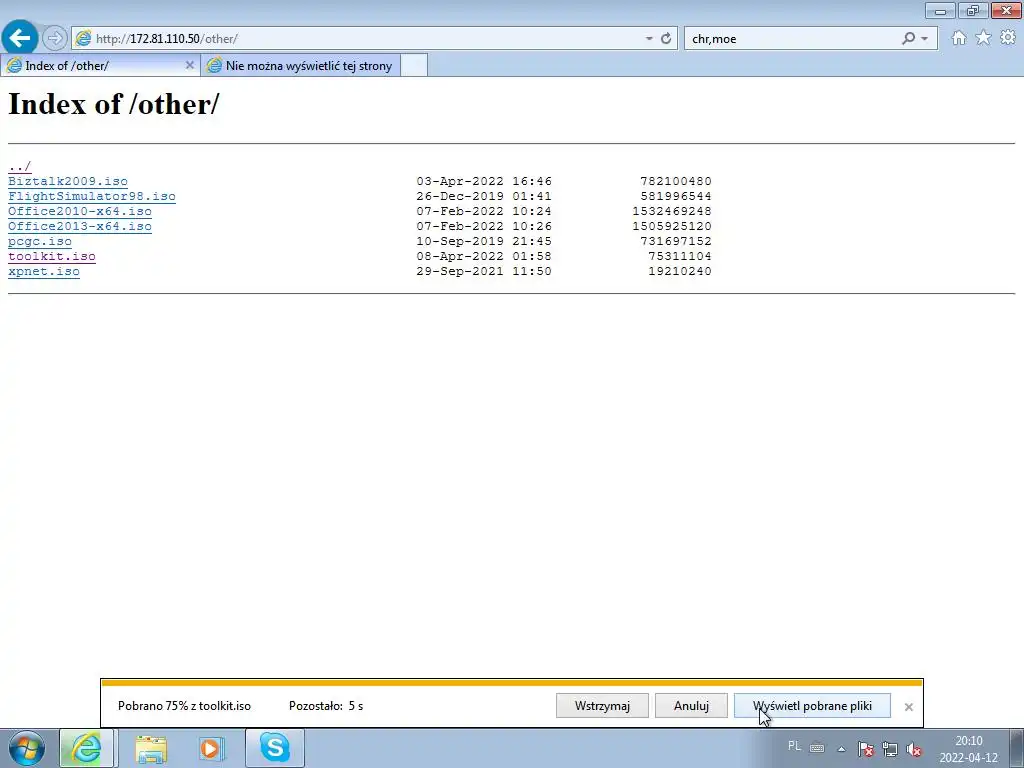Close the Index of /other/ tab
Screen dimensions: 1024x768
189,65
